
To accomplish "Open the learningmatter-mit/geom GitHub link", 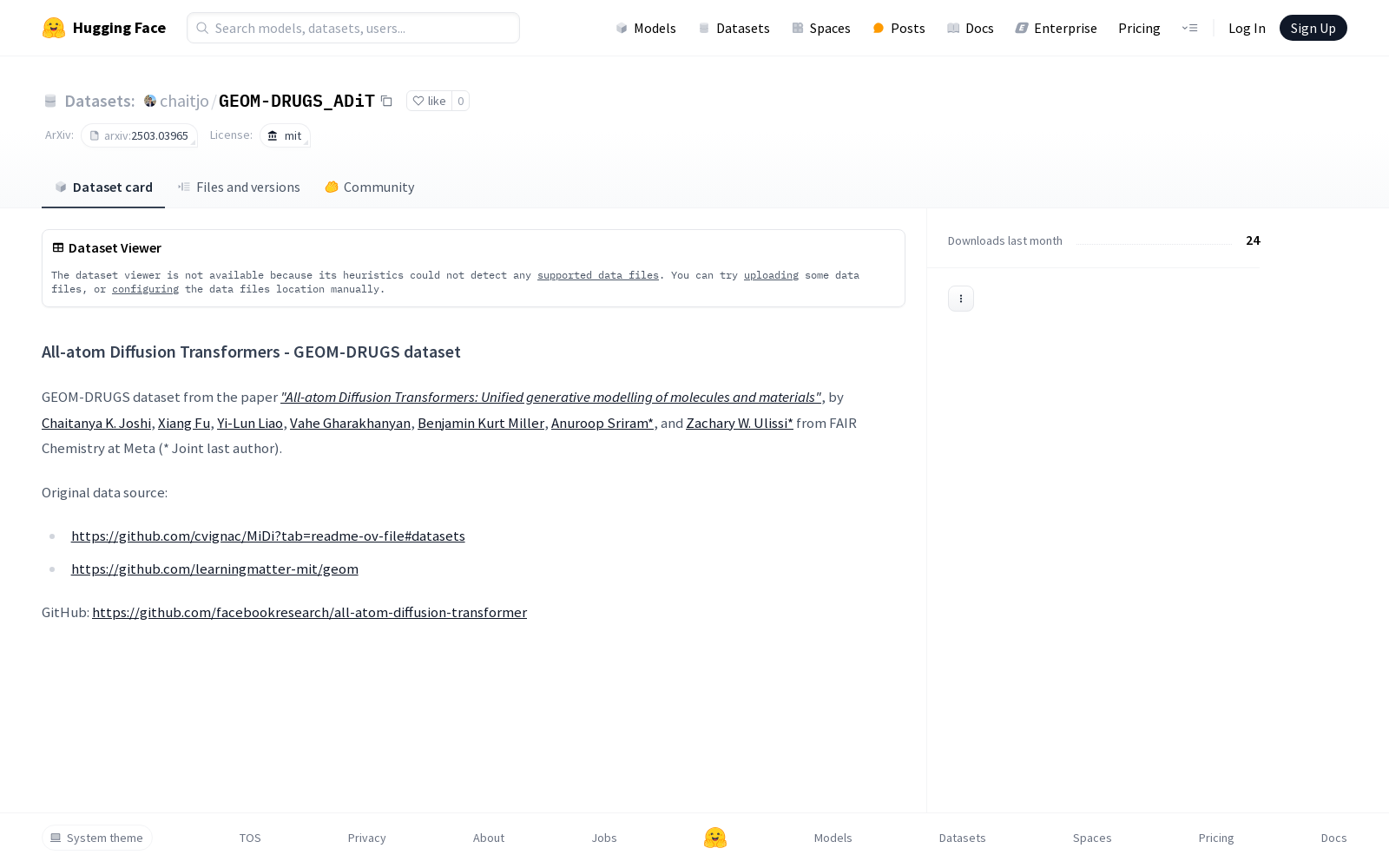I will [x=214, y=569].
